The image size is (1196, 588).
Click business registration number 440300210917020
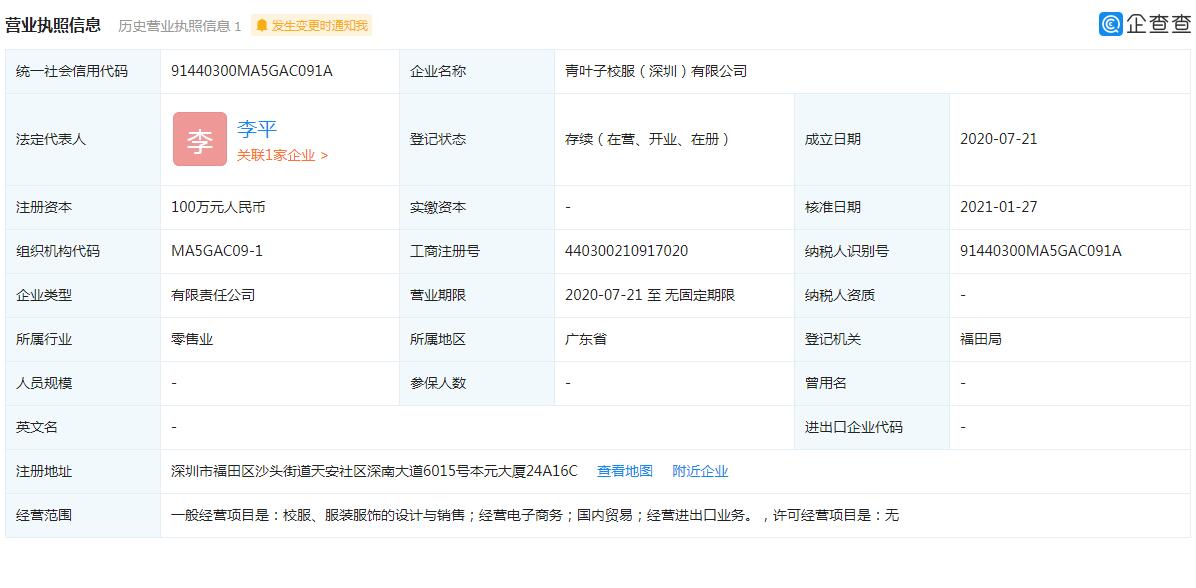click(x=626, y=251)
